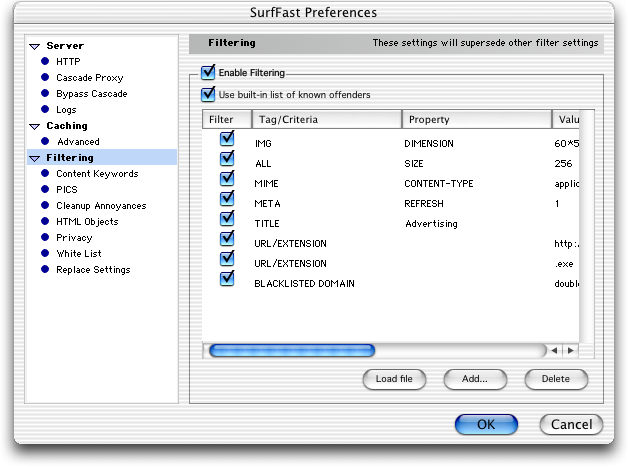
Task: Click the scroll right arrow
Action: (571, 351)
